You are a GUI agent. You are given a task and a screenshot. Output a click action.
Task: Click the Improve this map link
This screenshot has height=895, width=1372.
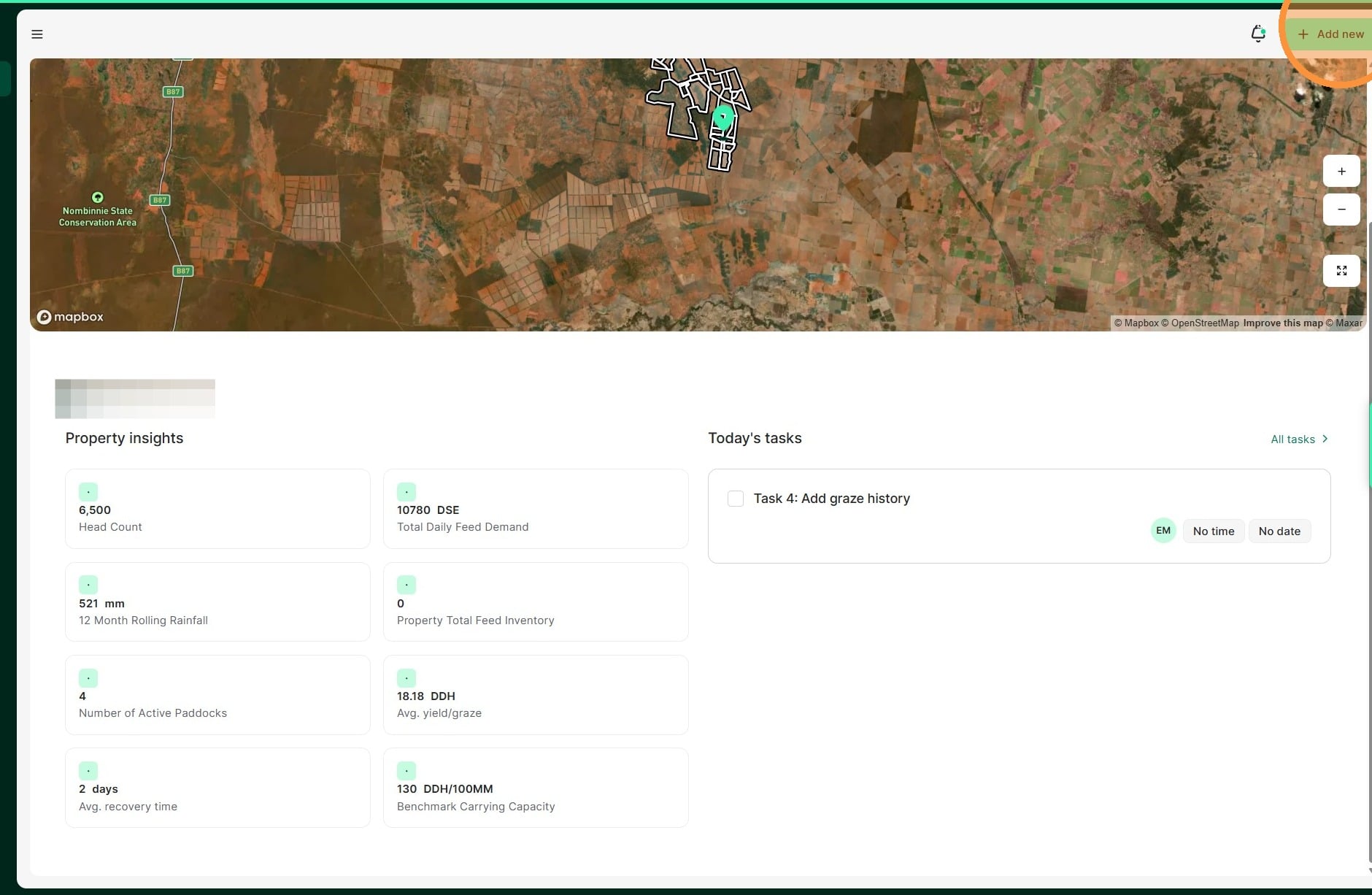pyautogui.click(x=1282, y=323)
